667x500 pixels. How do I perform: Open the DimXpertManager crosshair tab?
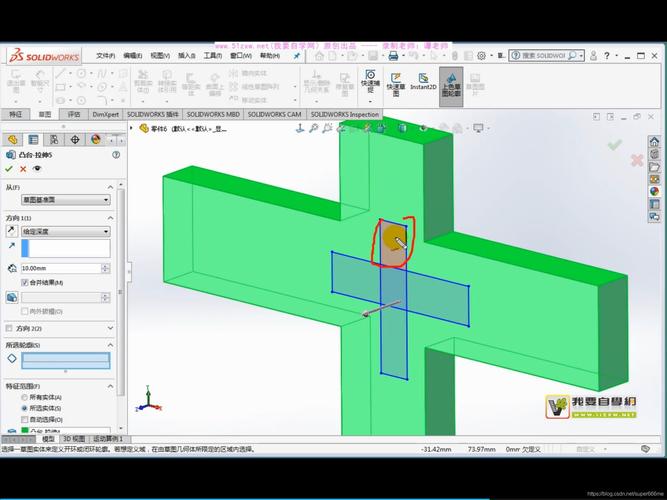[75, 140]
